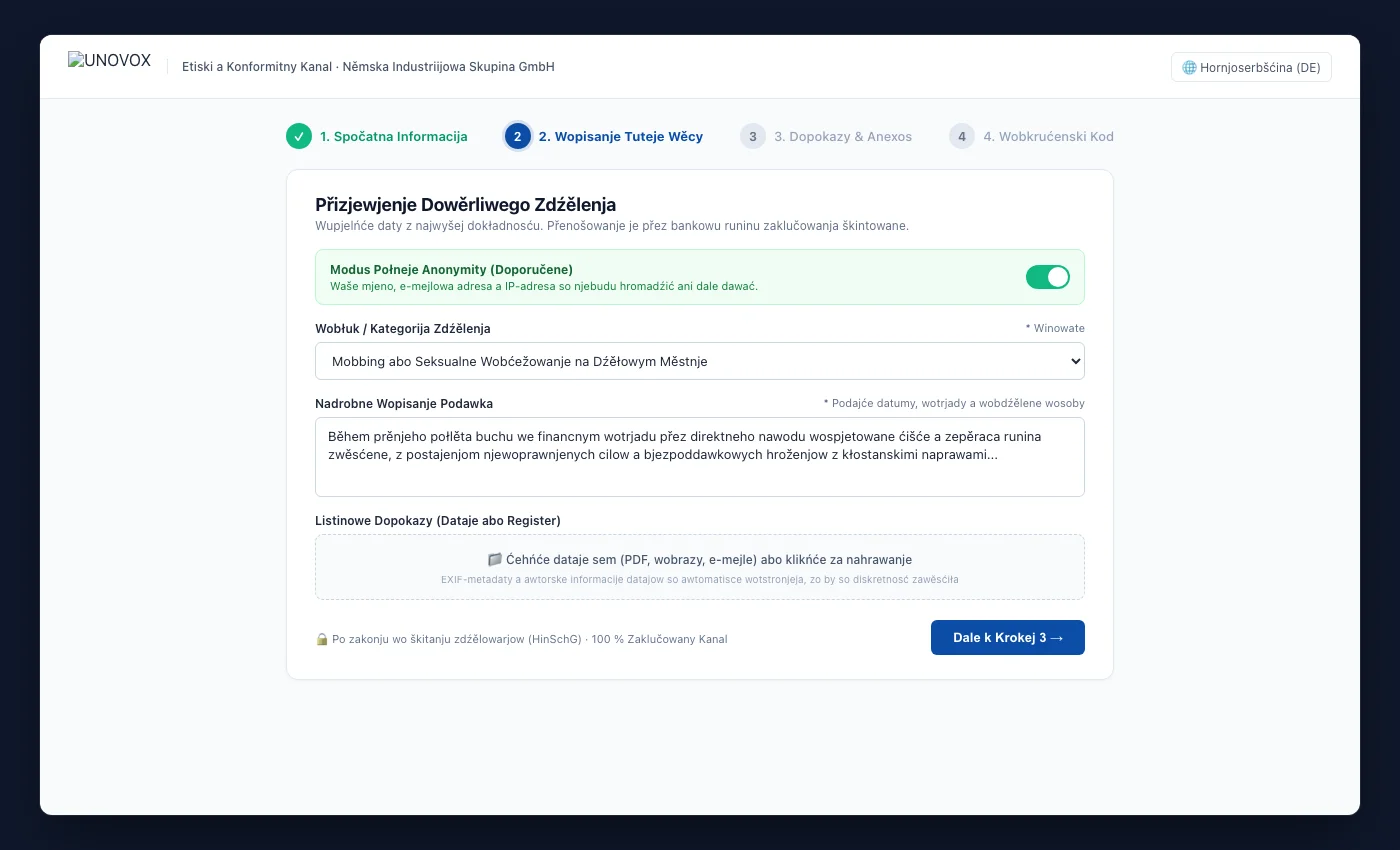Click the Listinowe Dopokazy (Dataje abo Register) label
The height and width of the screenshot is (850, 1400).
point(438,520)
